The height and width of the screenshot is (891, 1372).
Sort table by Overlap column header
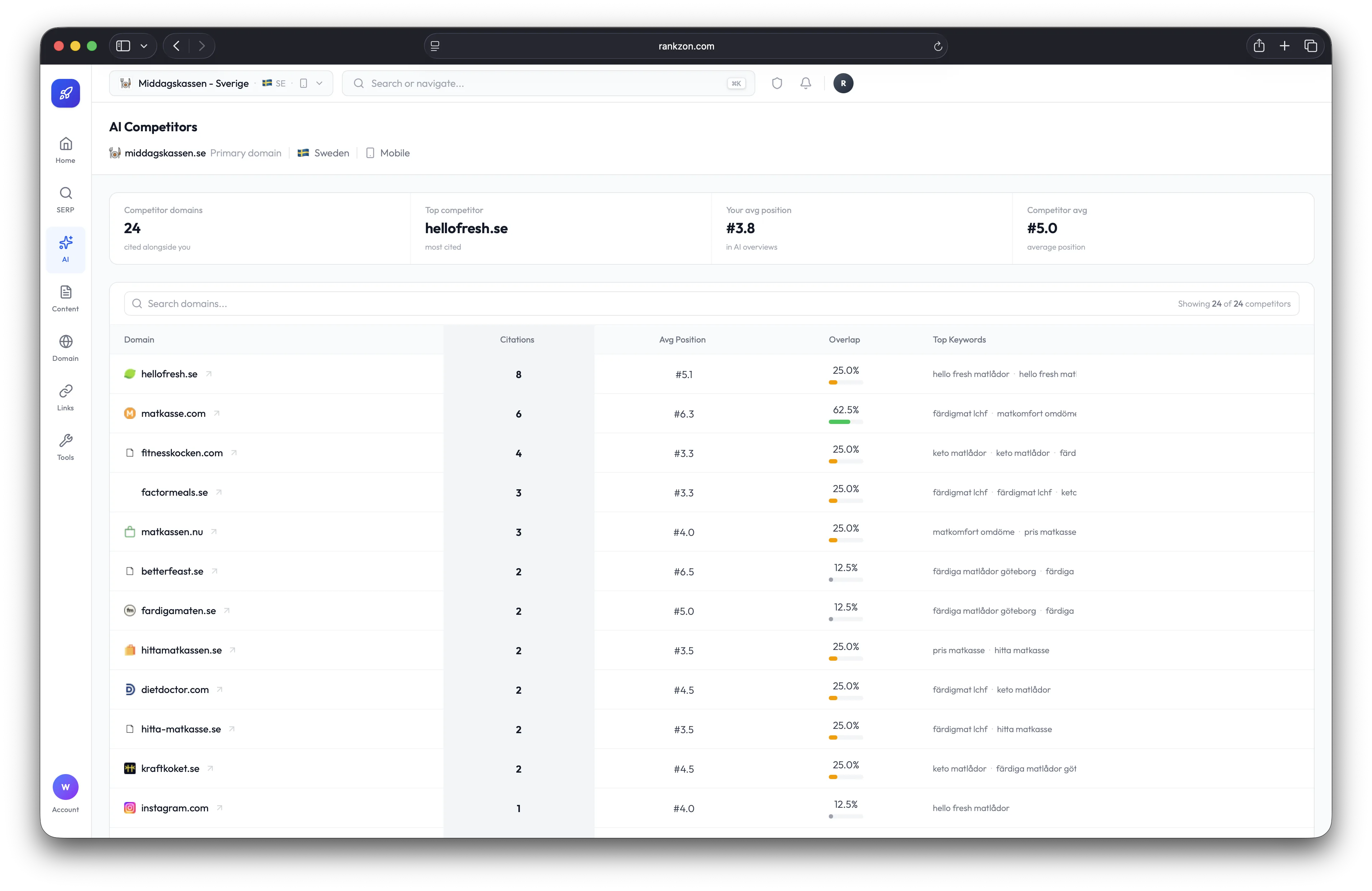845,339
